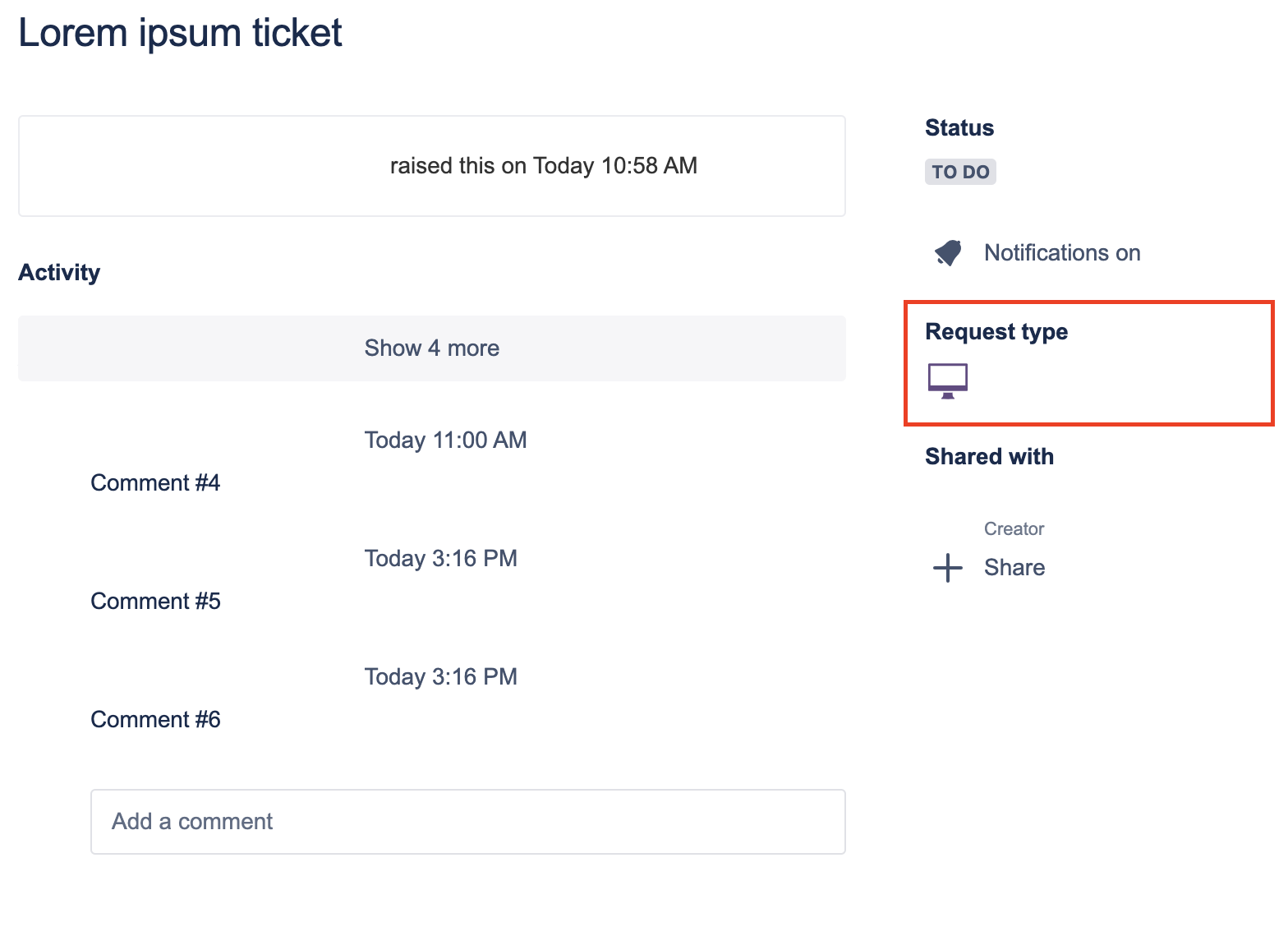Viewport: 1288px width, 927px height.
Task: Click the monitor request type icon
Action: point(948,380)
